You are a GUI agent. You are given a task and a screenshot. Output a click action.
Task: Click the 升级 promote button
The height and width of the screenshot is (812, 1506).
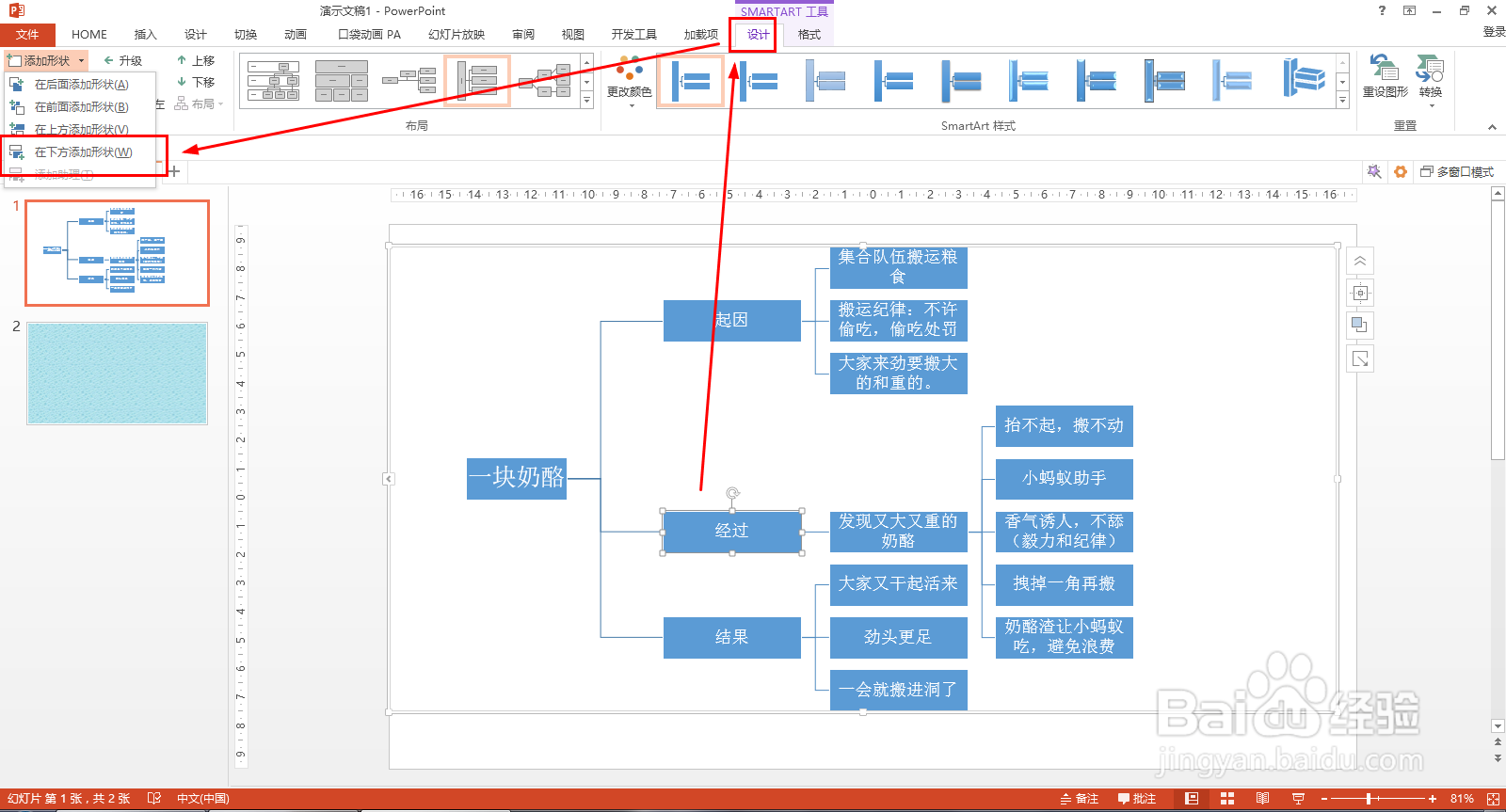point(123,60)
